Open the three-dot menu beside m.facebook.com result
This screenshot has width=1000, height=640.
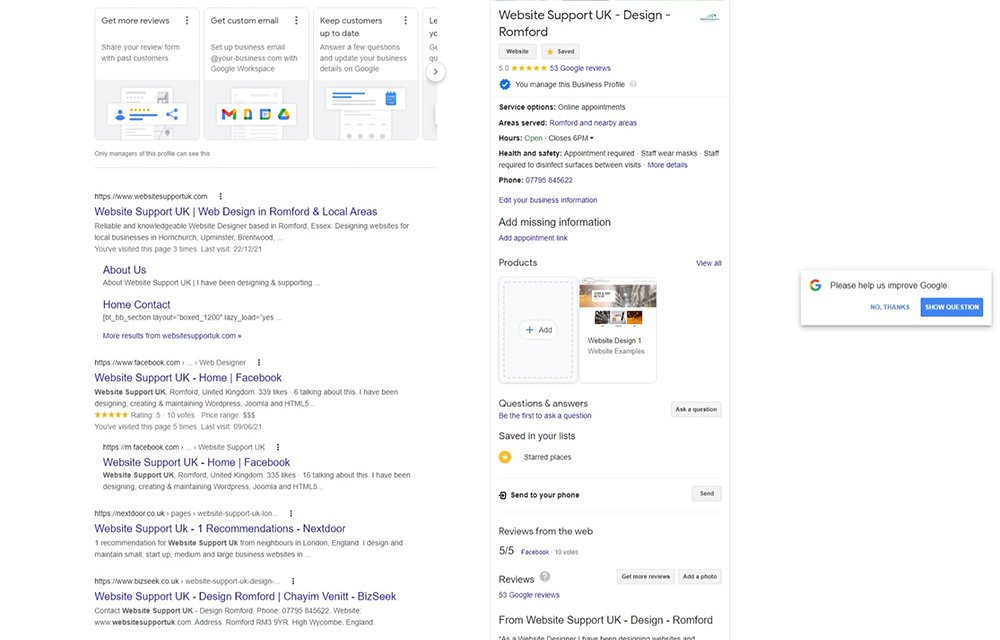point(277,447)
